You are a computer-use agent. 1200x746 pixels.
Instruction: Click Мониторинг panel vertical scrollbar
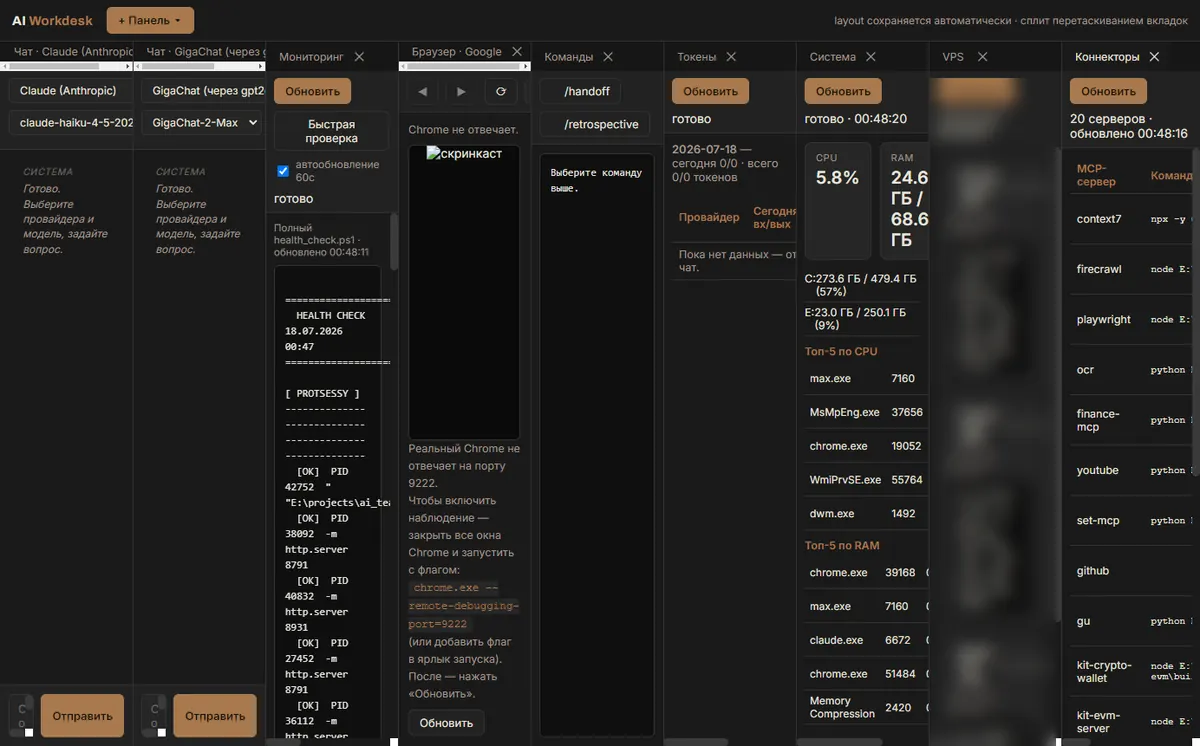[394, 240]
